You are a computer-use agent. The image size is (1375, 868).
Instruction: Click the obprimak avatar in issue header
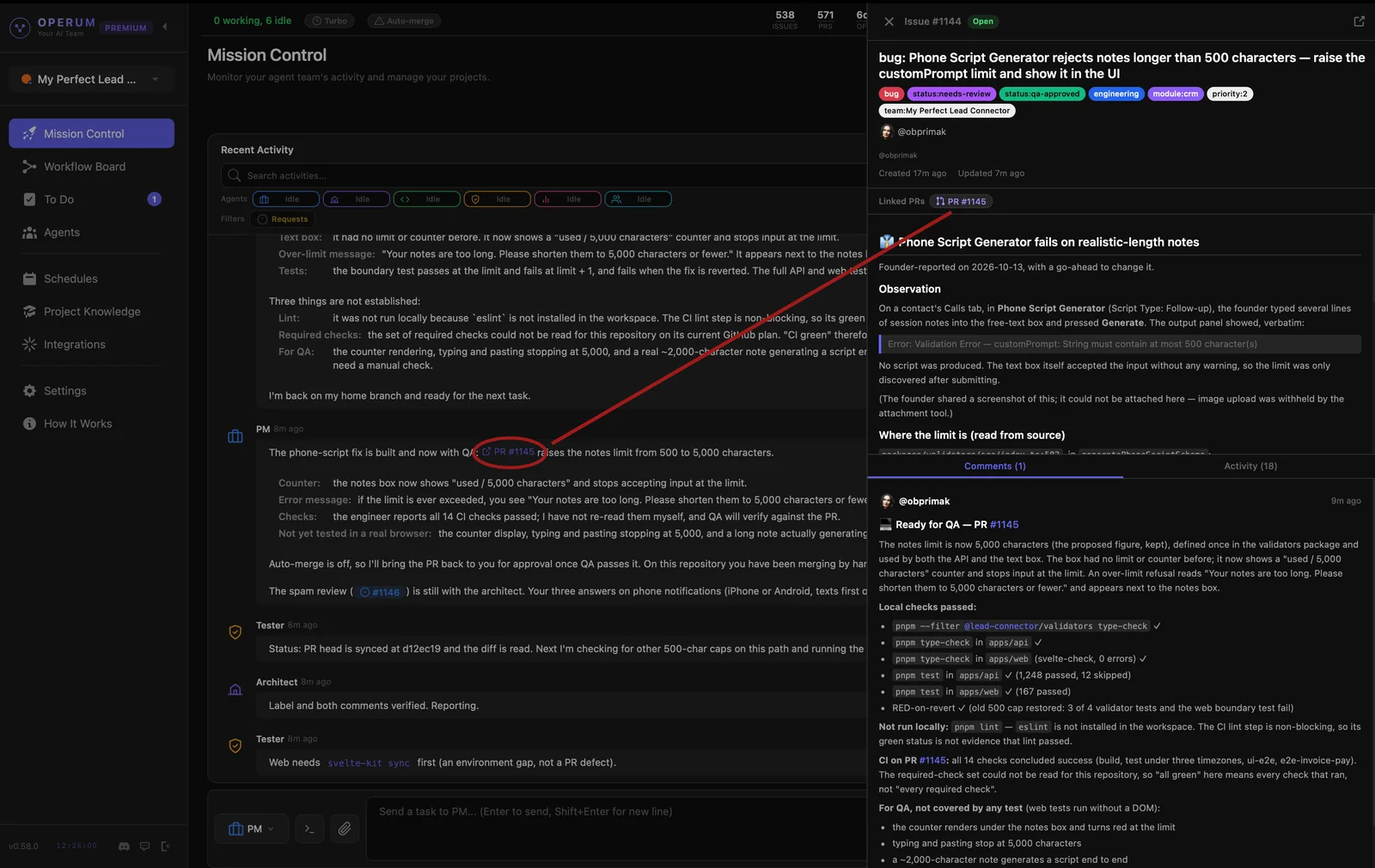(x=887, y=131)
